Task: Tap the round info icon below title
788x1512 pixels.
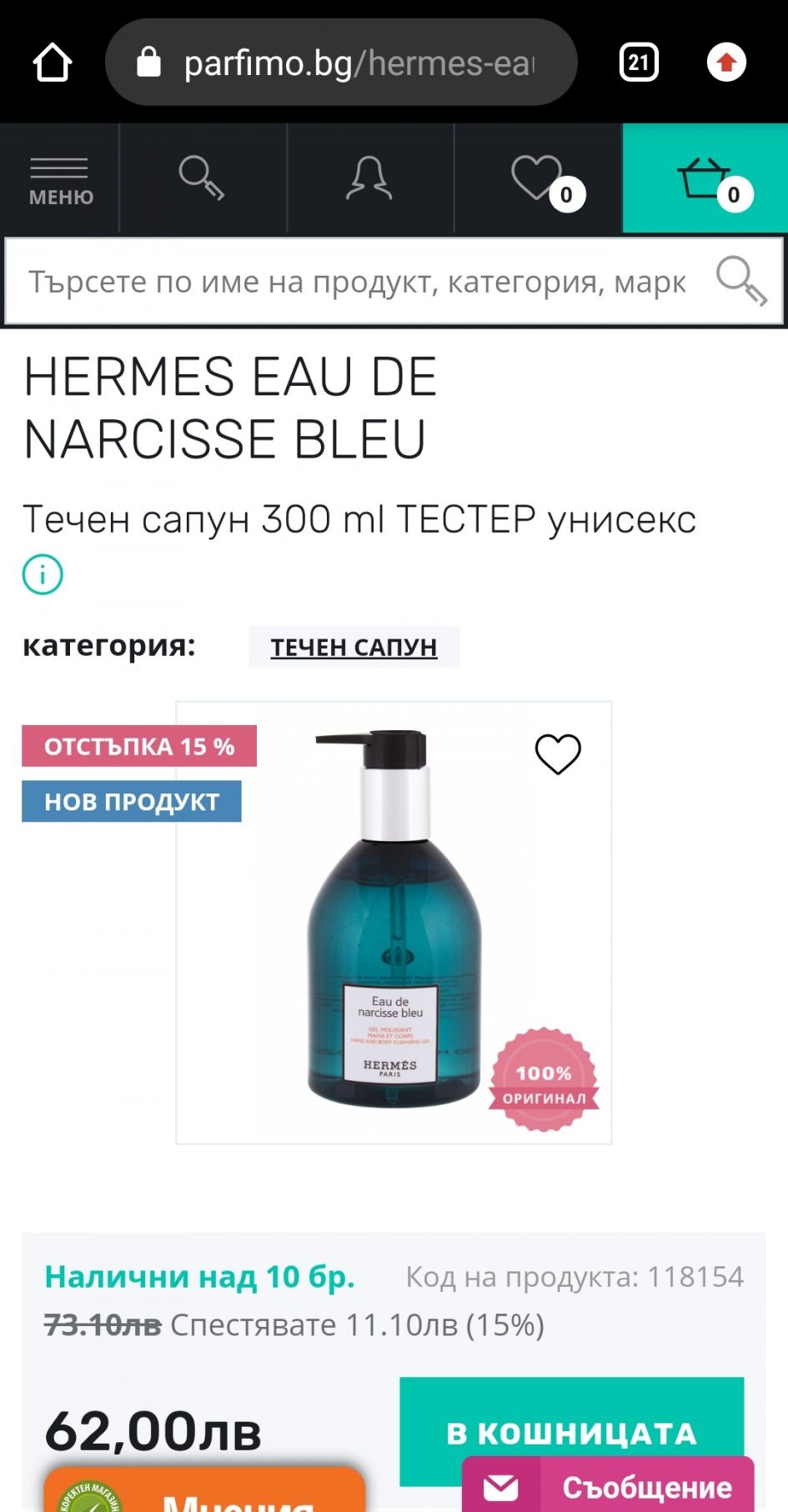Action: 43,574
